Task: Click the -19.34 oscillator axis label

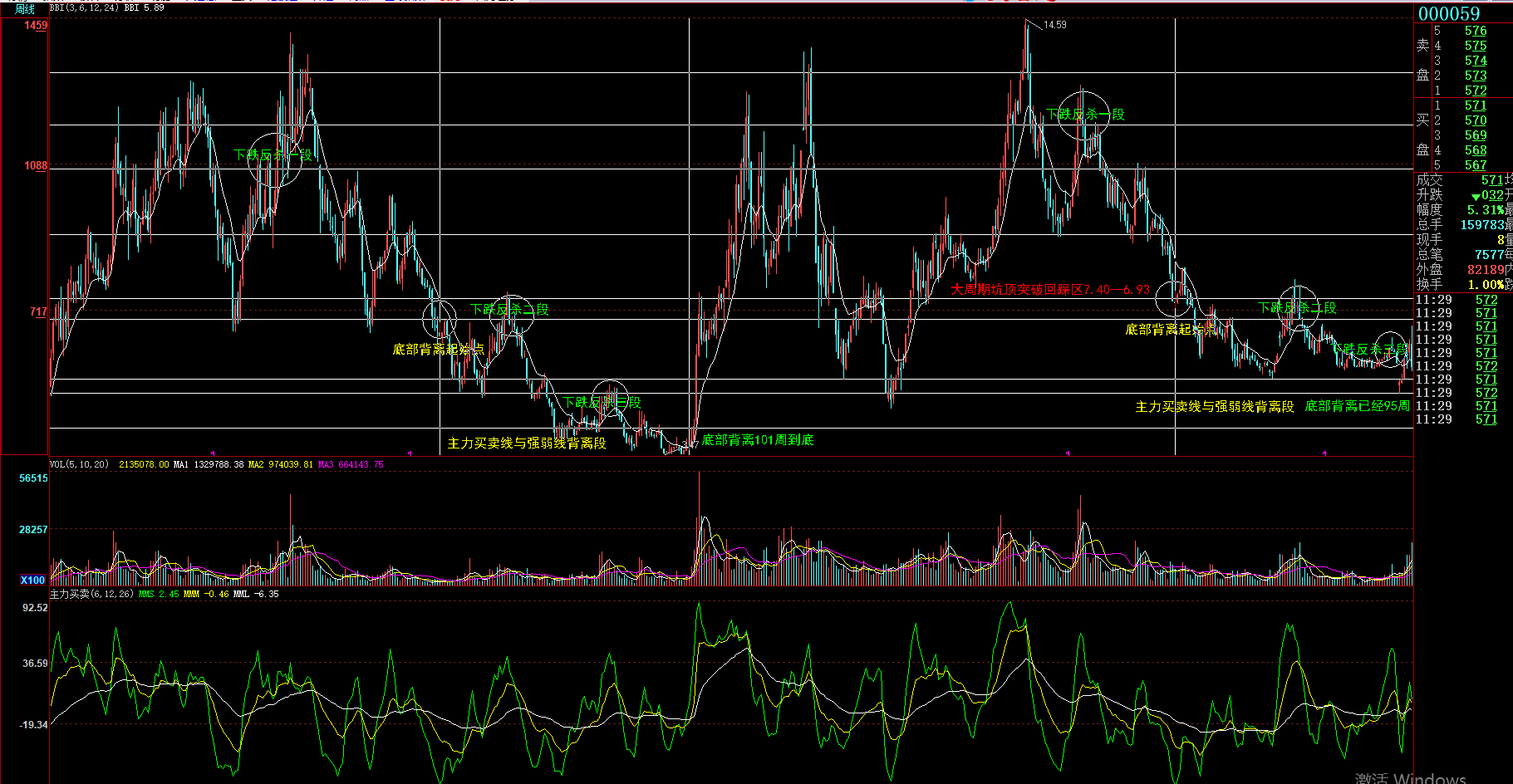Action: (34, 725)
